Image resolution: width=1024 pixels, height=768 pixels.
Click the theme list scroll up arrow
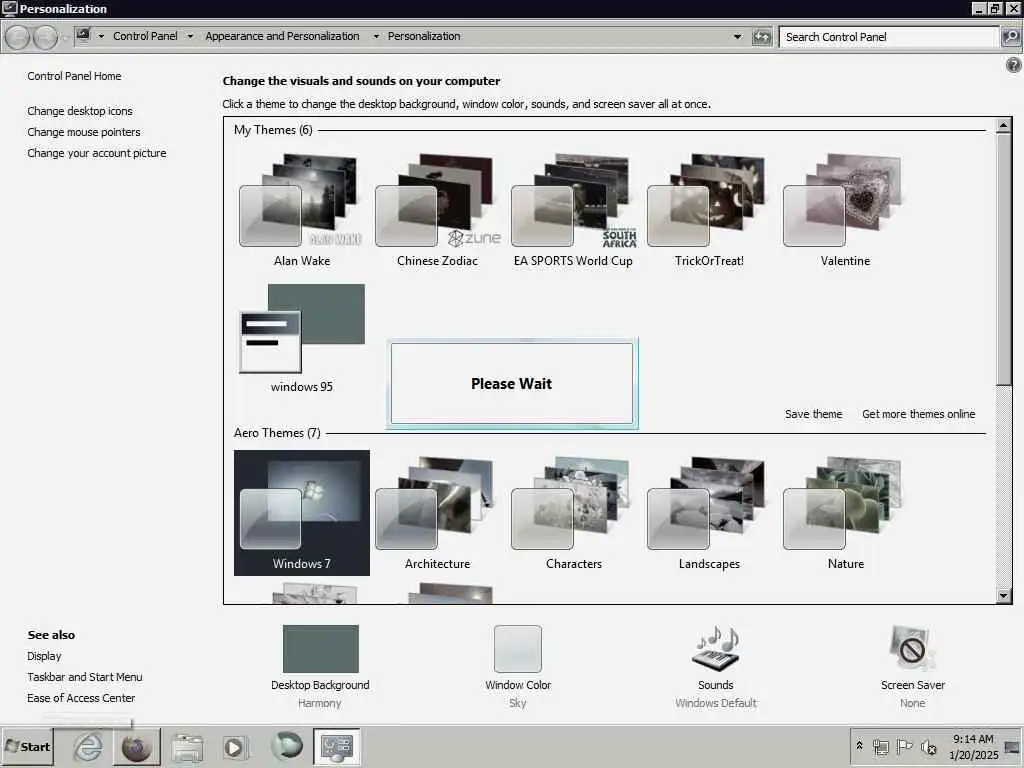[1004, 125]
